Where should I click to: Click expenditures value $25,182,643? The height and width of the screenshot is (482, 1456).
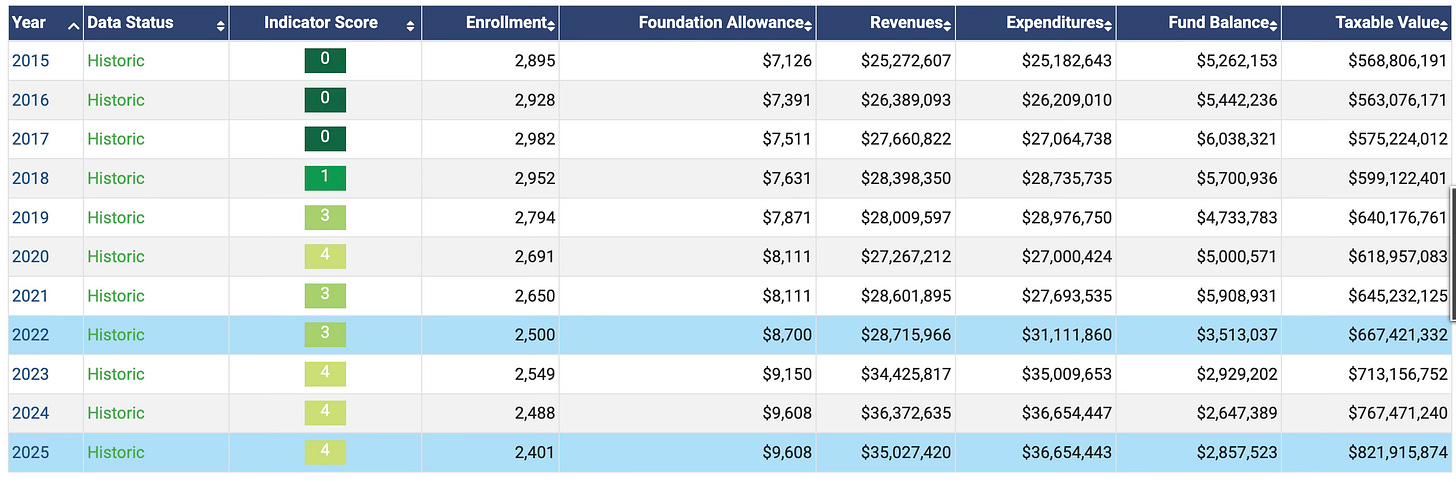pos(1067,61)
